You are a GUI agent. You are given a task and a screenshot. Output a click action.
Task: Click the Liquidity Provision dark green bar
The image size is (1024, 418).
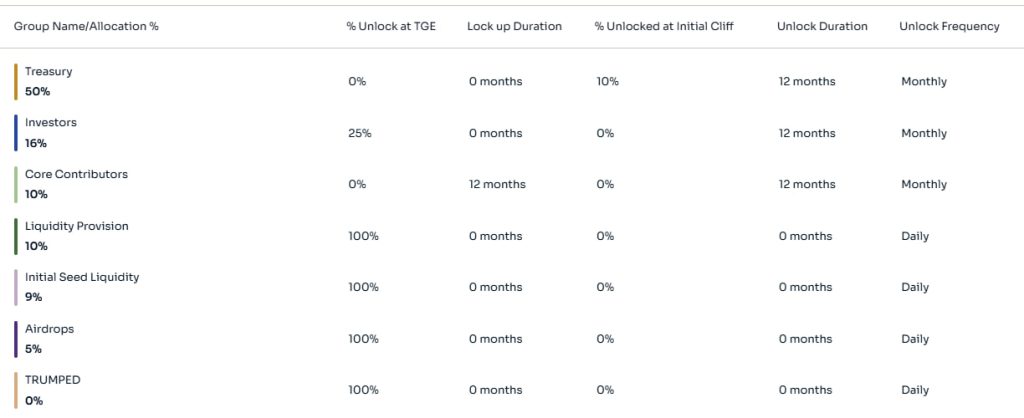[x=16, y=236]
